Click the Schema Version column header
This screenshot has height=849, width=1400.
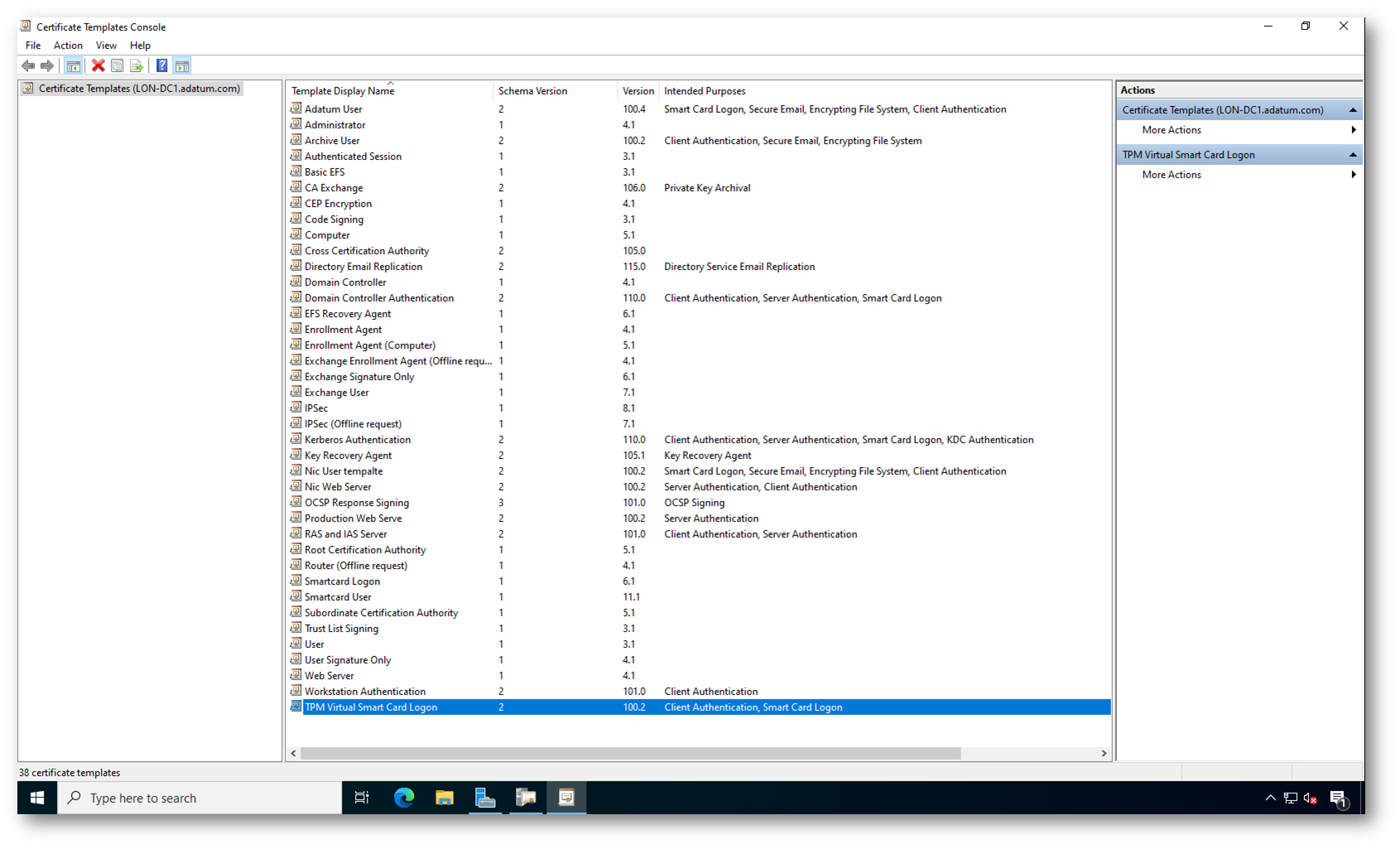click(532, 91)
